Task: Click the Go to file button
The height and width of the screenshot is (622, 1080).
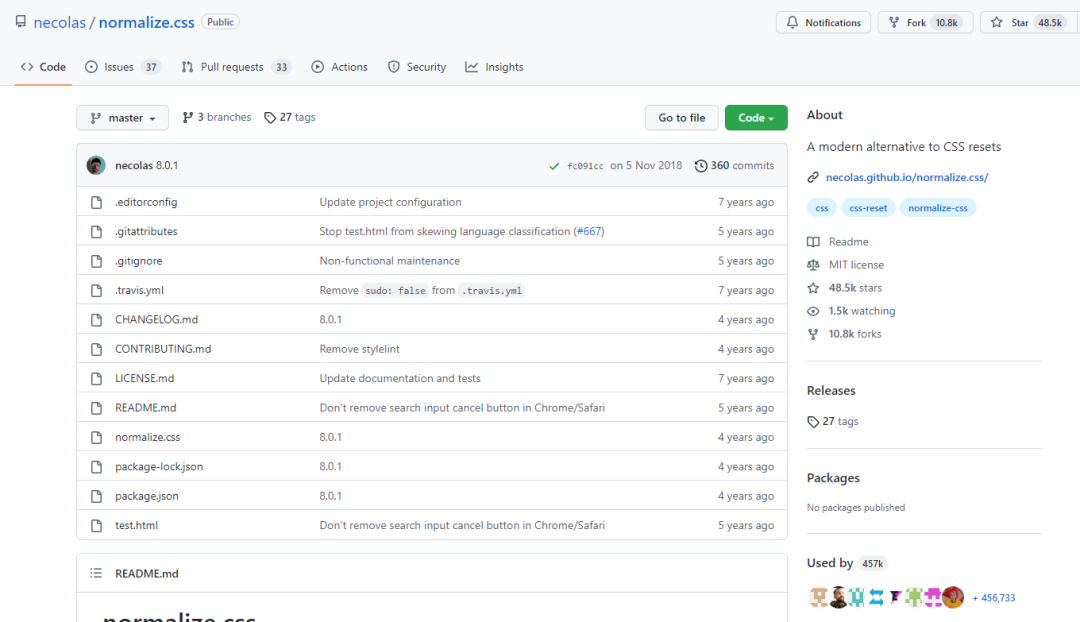Action: (x=682, y=118)
